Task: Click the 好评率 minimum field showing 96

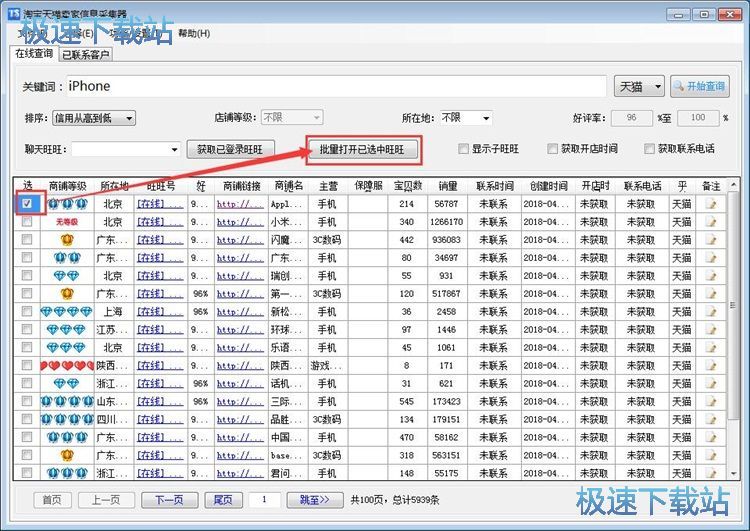Action: (x=632, y=118)
